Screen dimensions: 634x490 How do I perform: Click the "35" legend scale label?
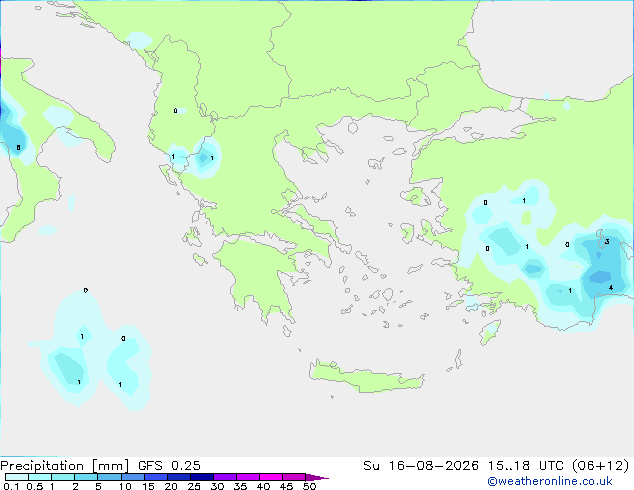pos(240,486)
